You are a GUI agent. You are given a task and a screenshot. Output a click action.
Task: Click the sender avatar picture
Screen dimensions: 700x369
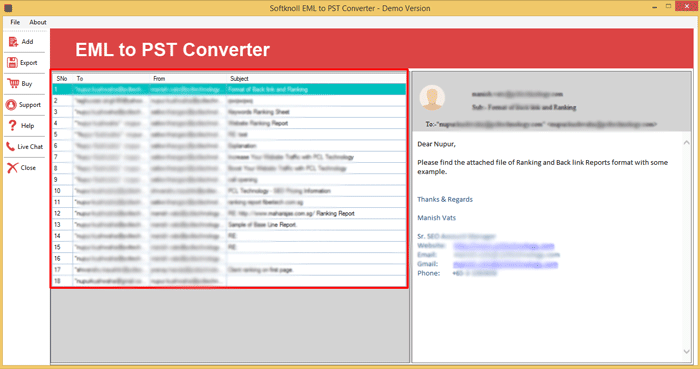(x=432, y=97)
